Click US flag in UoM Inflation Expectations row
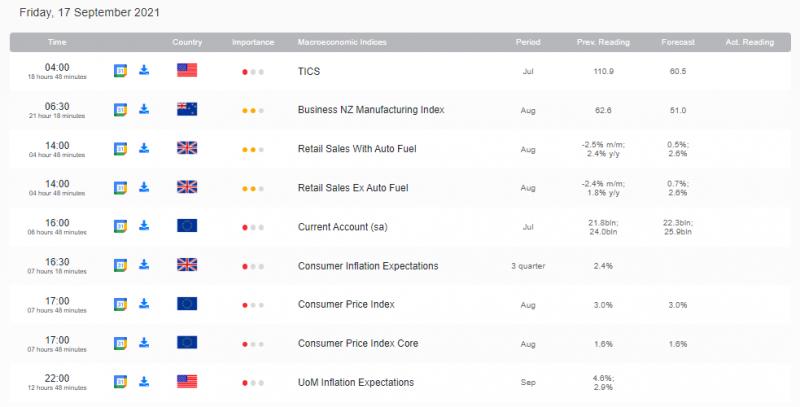Screen dimensions: 800x407 [187, 381]
